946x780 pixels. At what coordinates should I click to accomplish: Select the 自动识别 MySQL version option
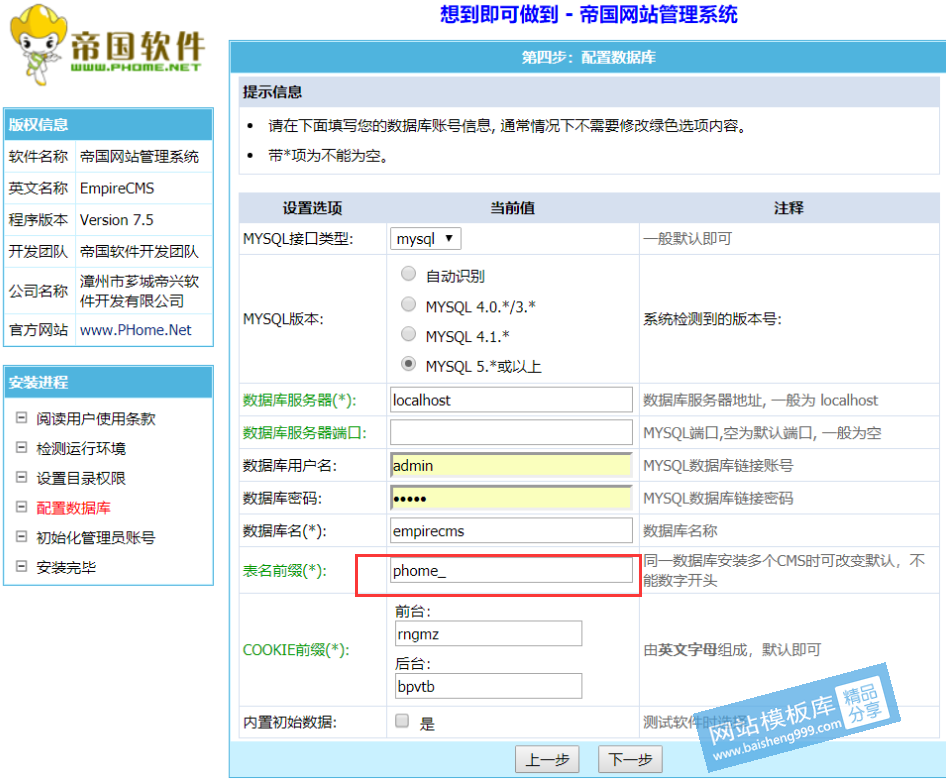(x=408, y=274)
